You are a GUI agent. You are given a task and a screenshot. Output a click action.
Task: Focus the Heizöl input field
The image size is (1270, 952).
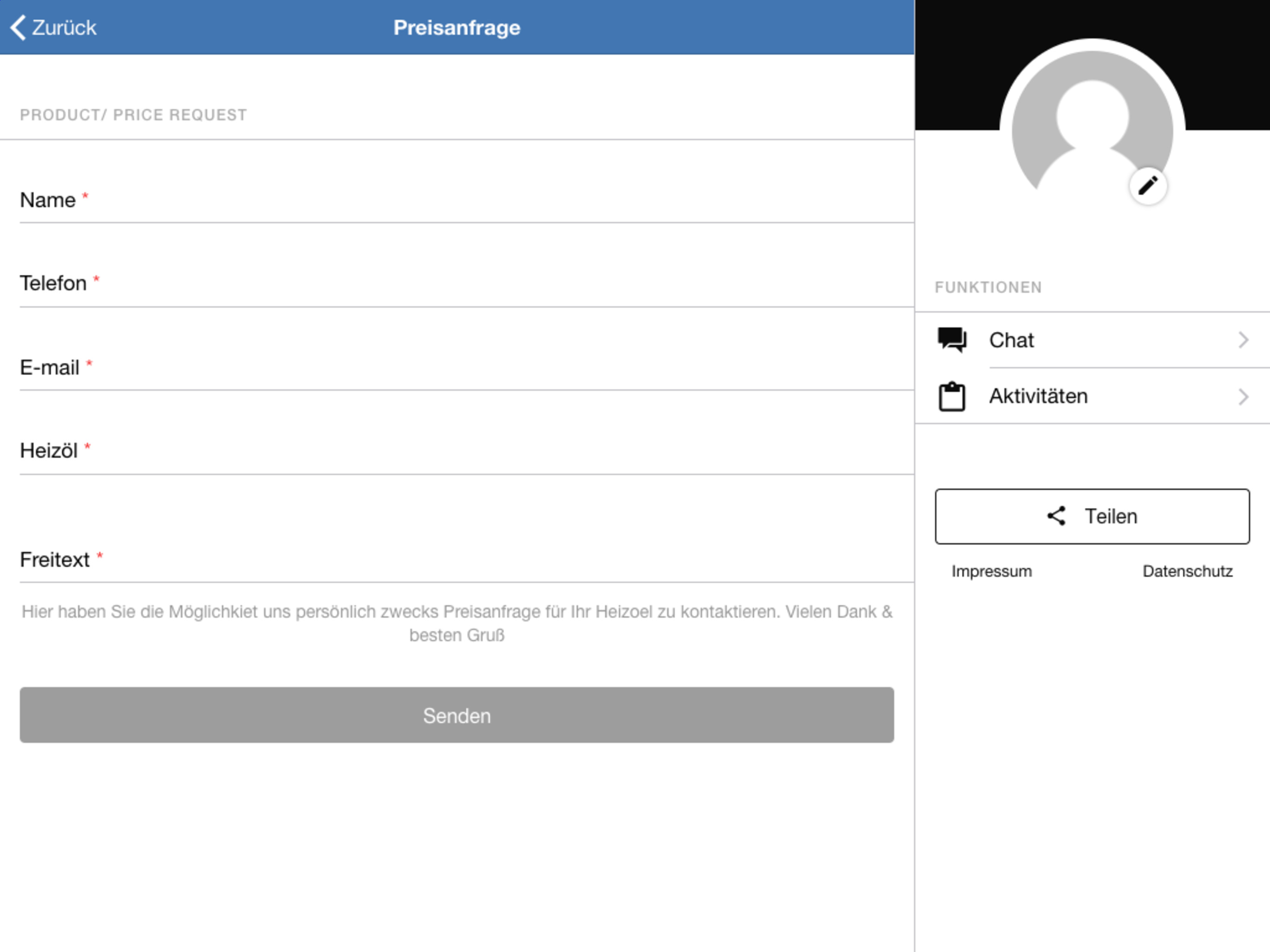(x=467, y=451)
